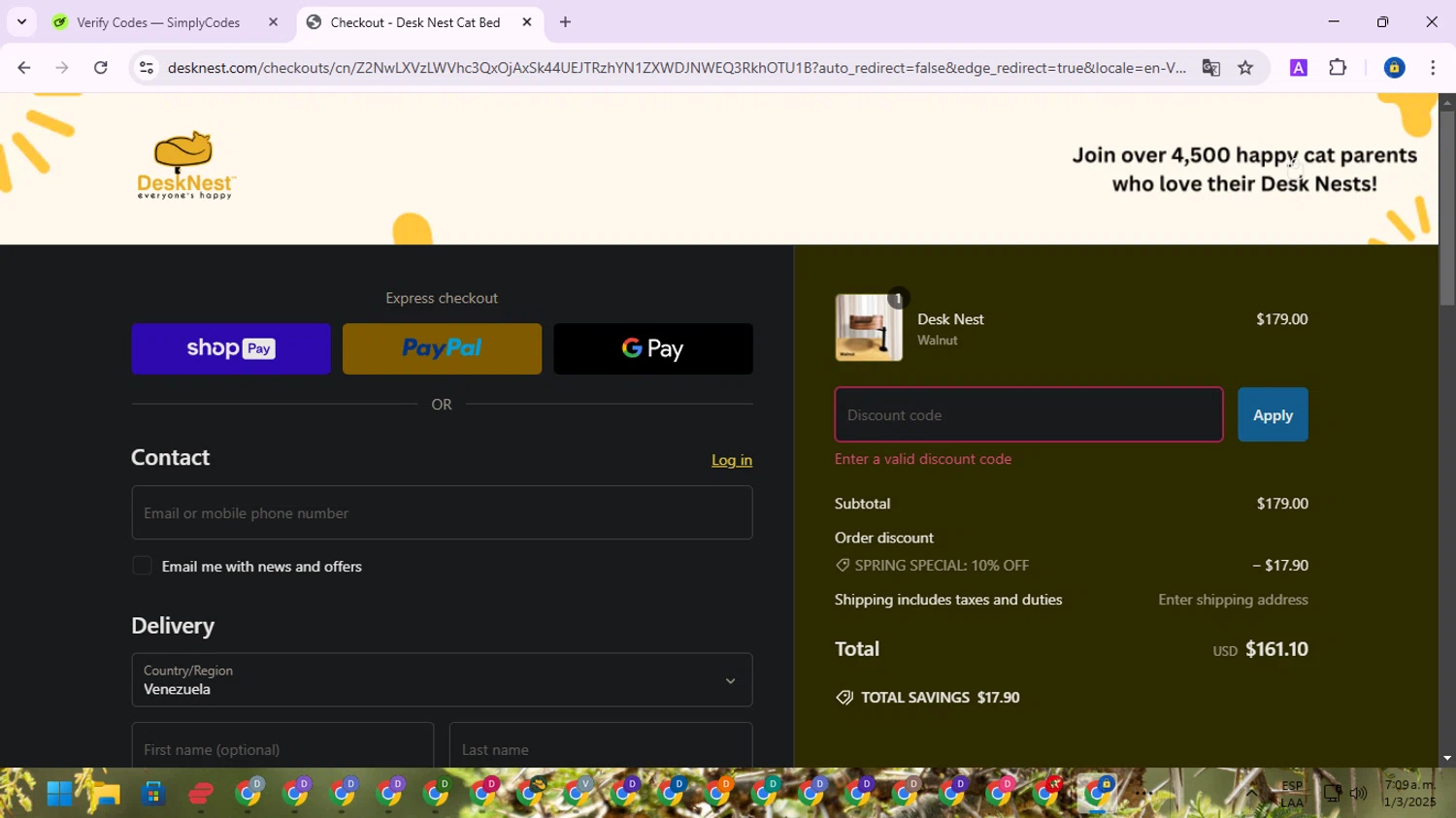This screenshot has height=818, width=1456.
Task: Pay with Google Pay
Action: [x=653, y=348]
